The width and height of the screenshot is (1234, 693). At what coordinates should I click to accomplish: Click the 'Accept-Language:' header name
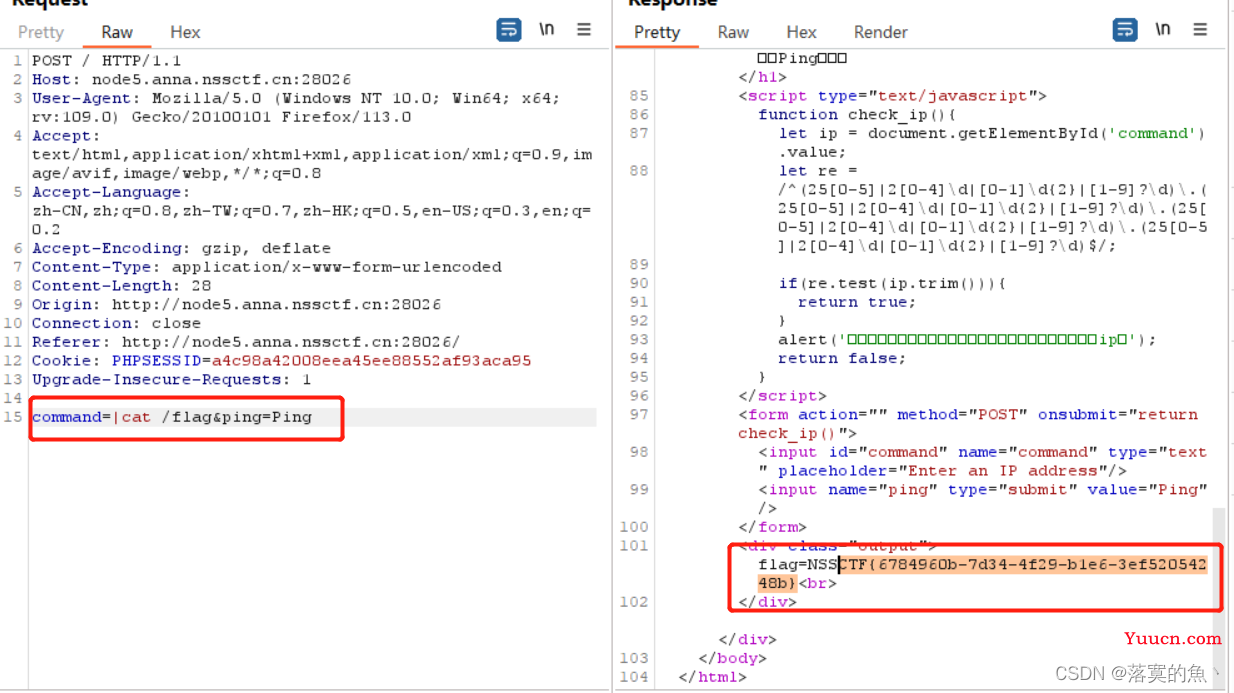(x=110, y=192)
